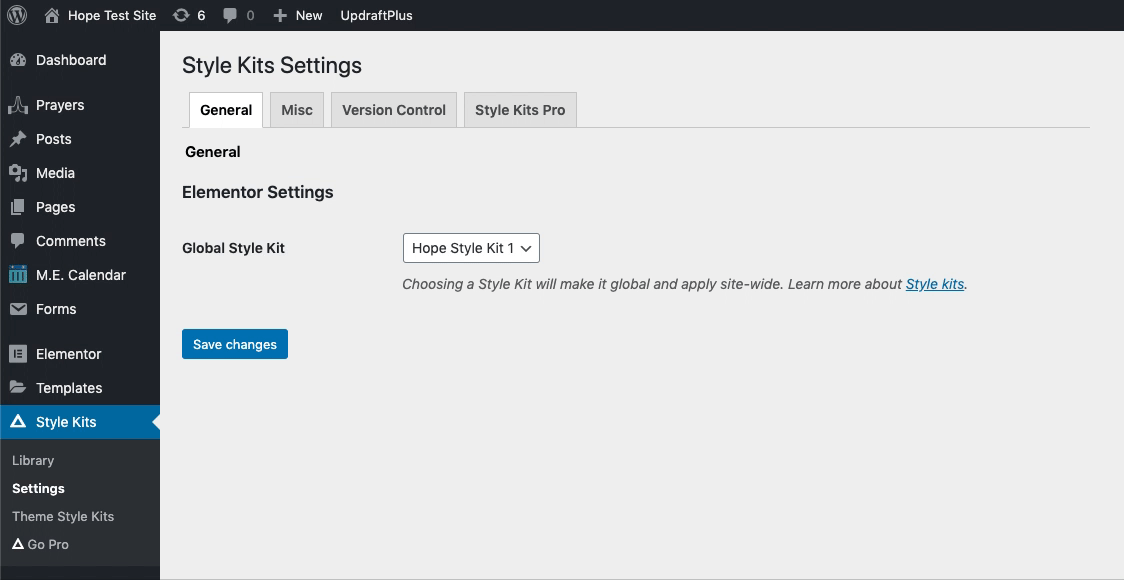Click the M.E. Calendar icon
Viewport: 1124px width, 580px height.
tap(18, 275)
